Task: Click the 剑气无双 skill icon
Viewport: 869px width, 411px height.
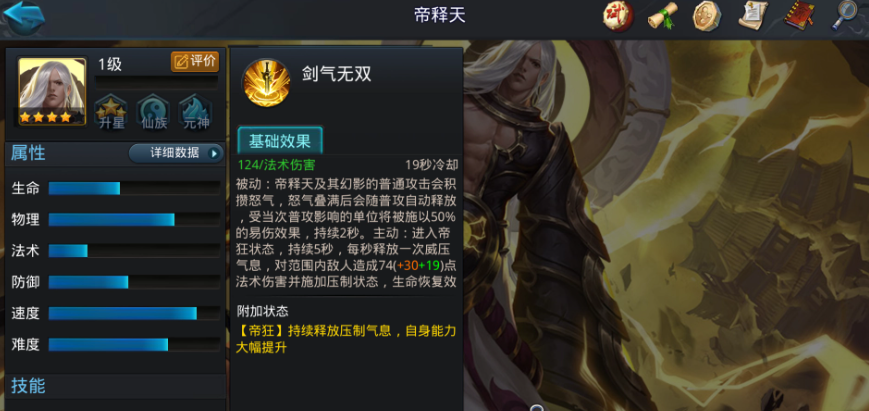Action: pos(266,83)
